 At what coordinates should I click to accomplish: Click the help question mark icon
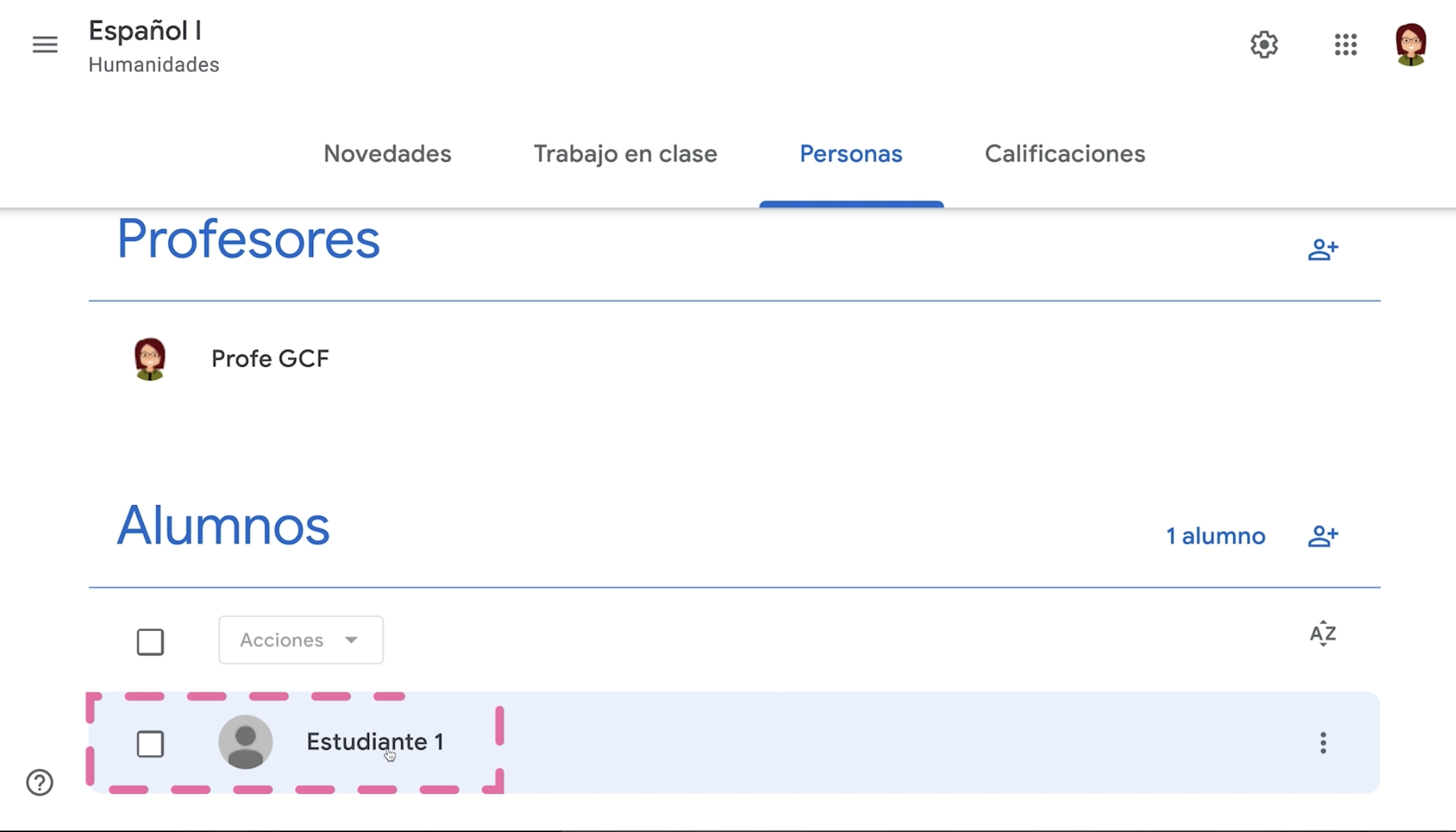40,782
